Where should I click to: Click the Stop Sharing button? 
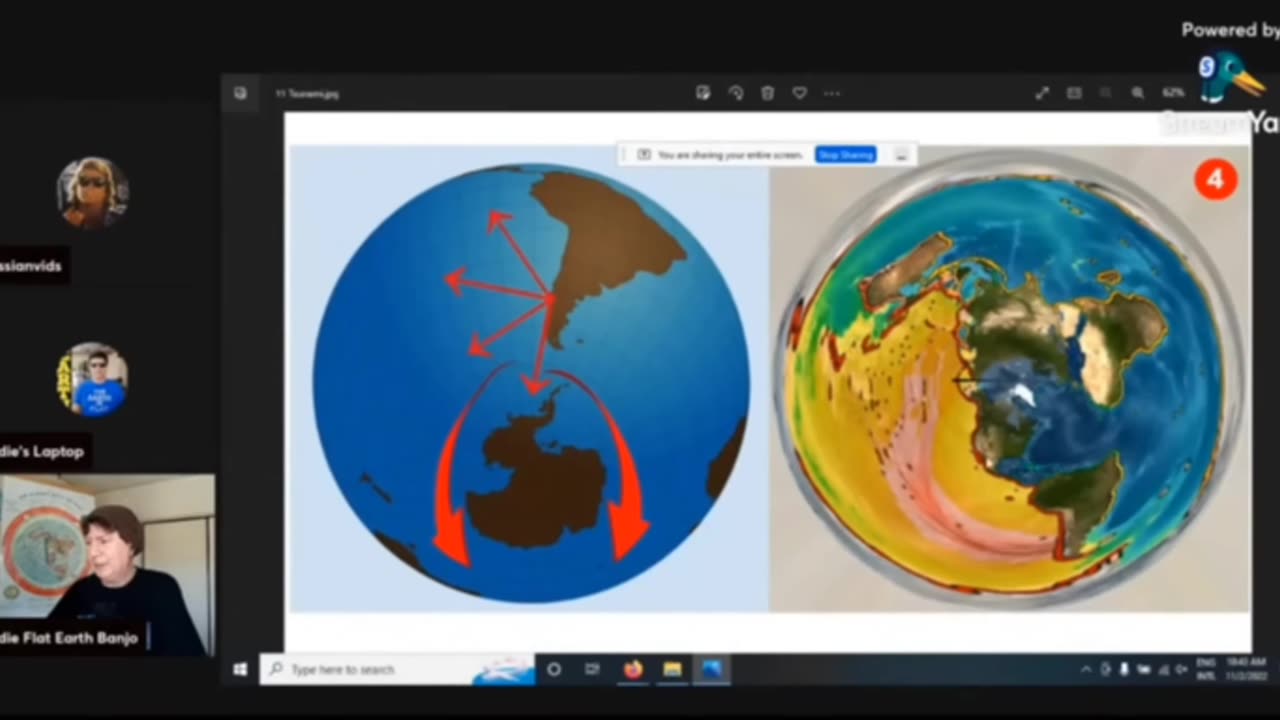coord(846,155)
